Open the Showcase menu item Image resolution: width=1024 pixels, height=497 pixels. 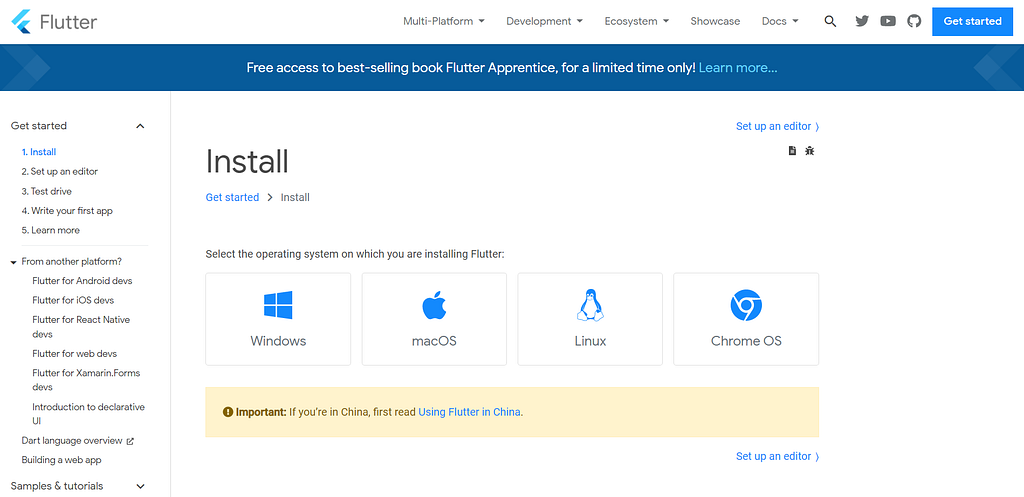[715, 21]
